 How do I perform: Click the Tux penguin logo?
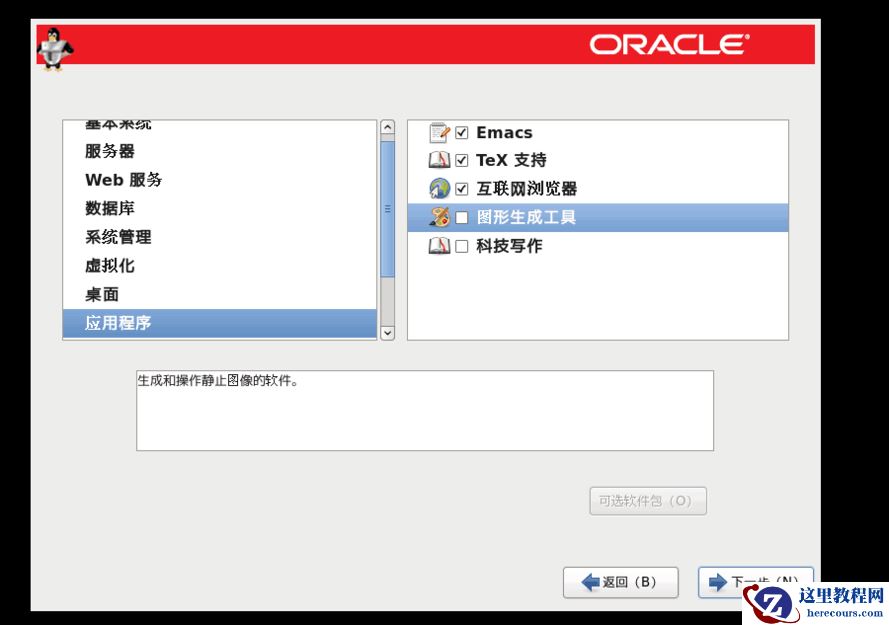(x=54, y=48)
